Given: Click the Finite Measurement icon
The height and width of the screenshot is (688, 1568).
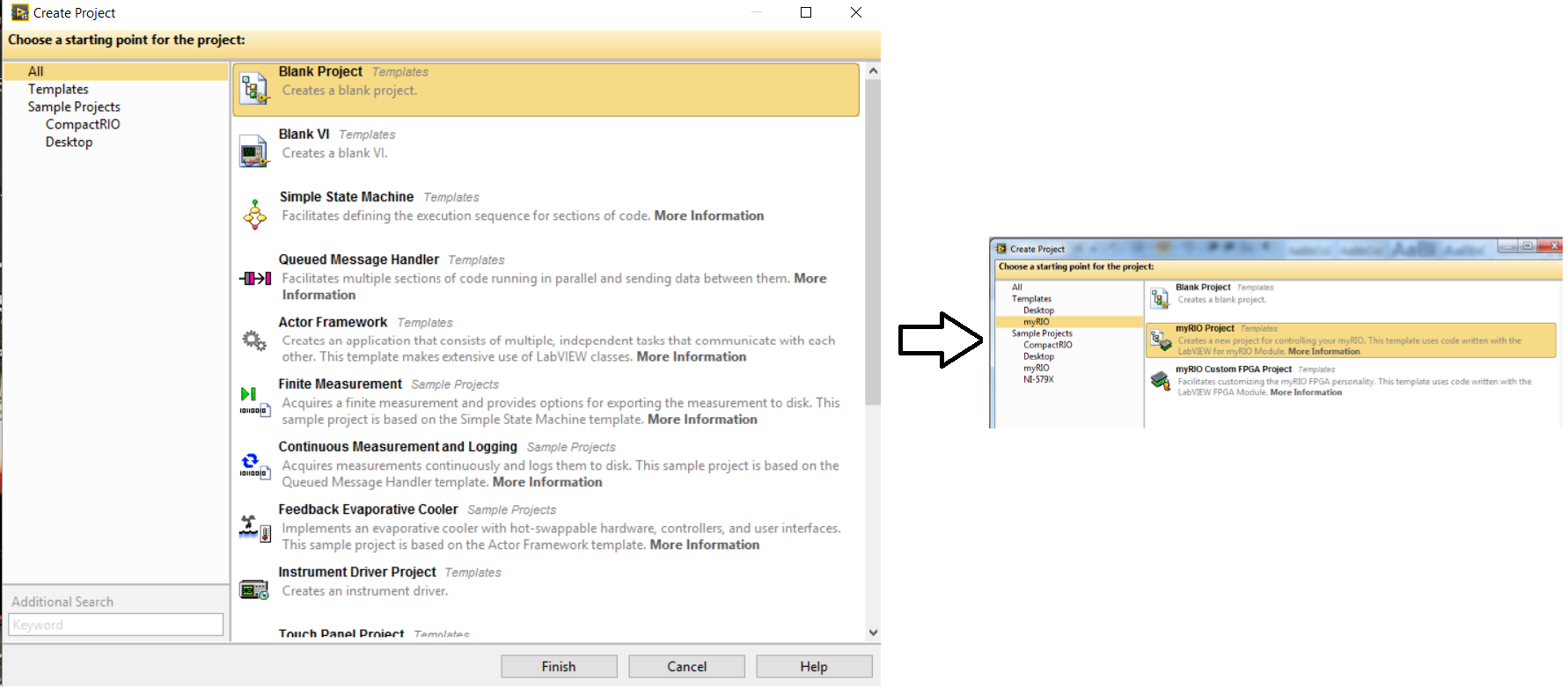Looking at the screenshot, I should point(254,402).
